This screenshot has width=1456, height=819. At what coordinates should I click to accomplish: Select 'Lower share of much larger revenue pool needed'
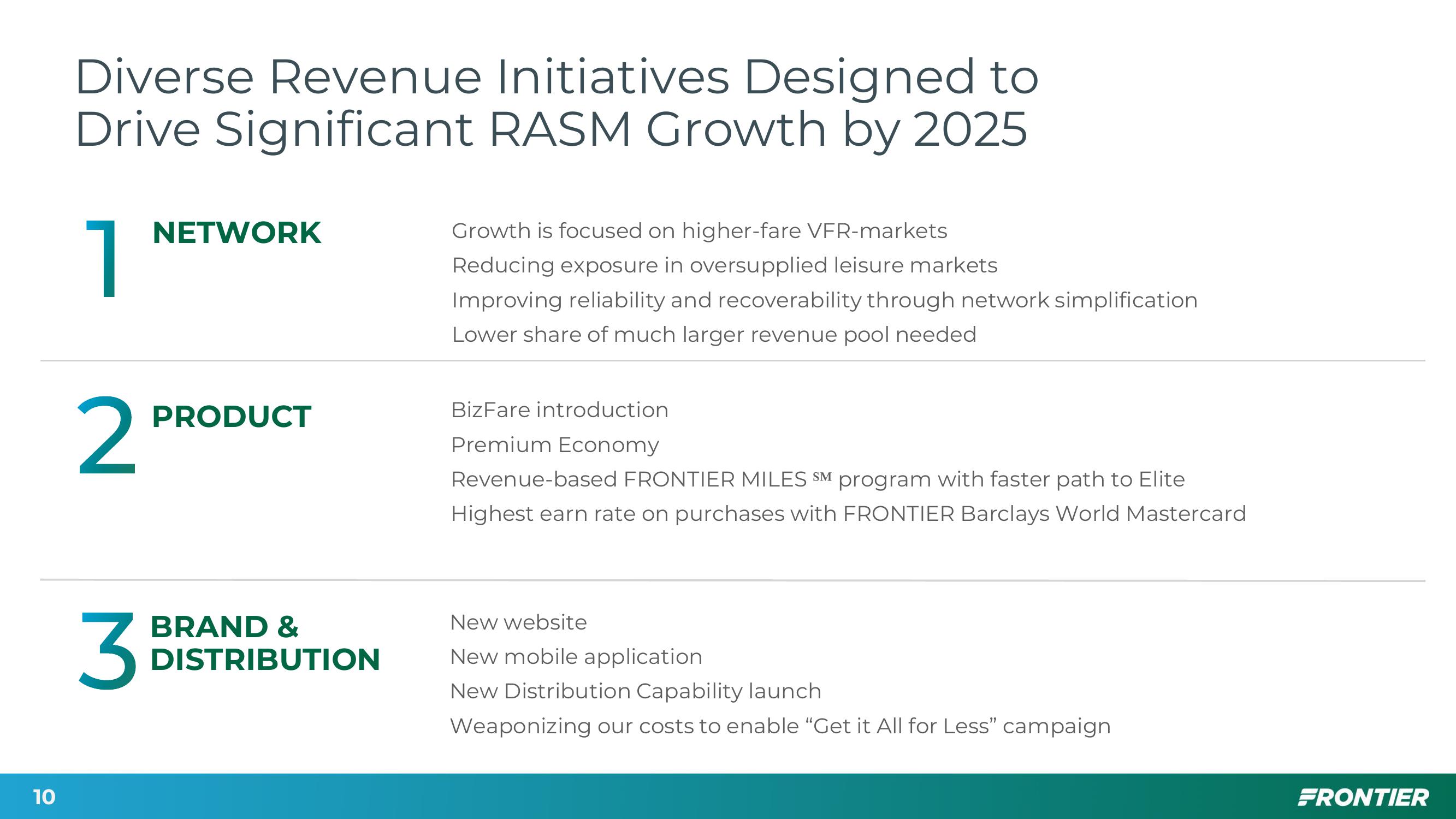[x=714, y=335]
